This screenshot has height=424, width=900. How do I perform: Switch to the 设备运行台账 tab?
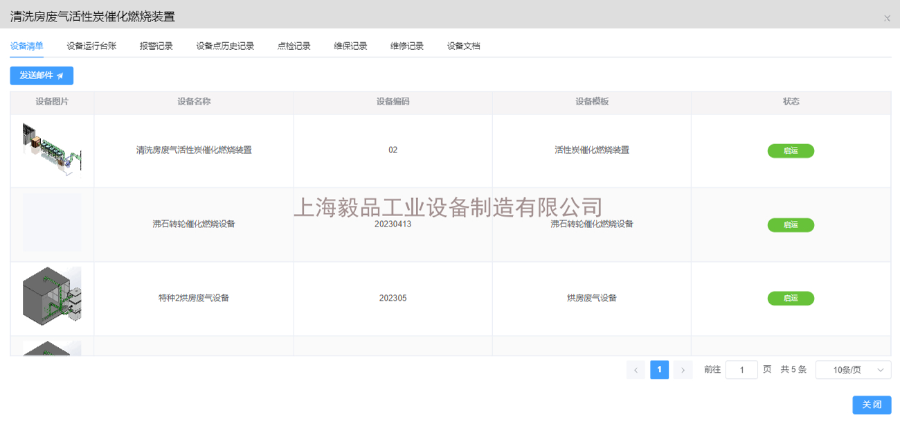pos(91,46)
